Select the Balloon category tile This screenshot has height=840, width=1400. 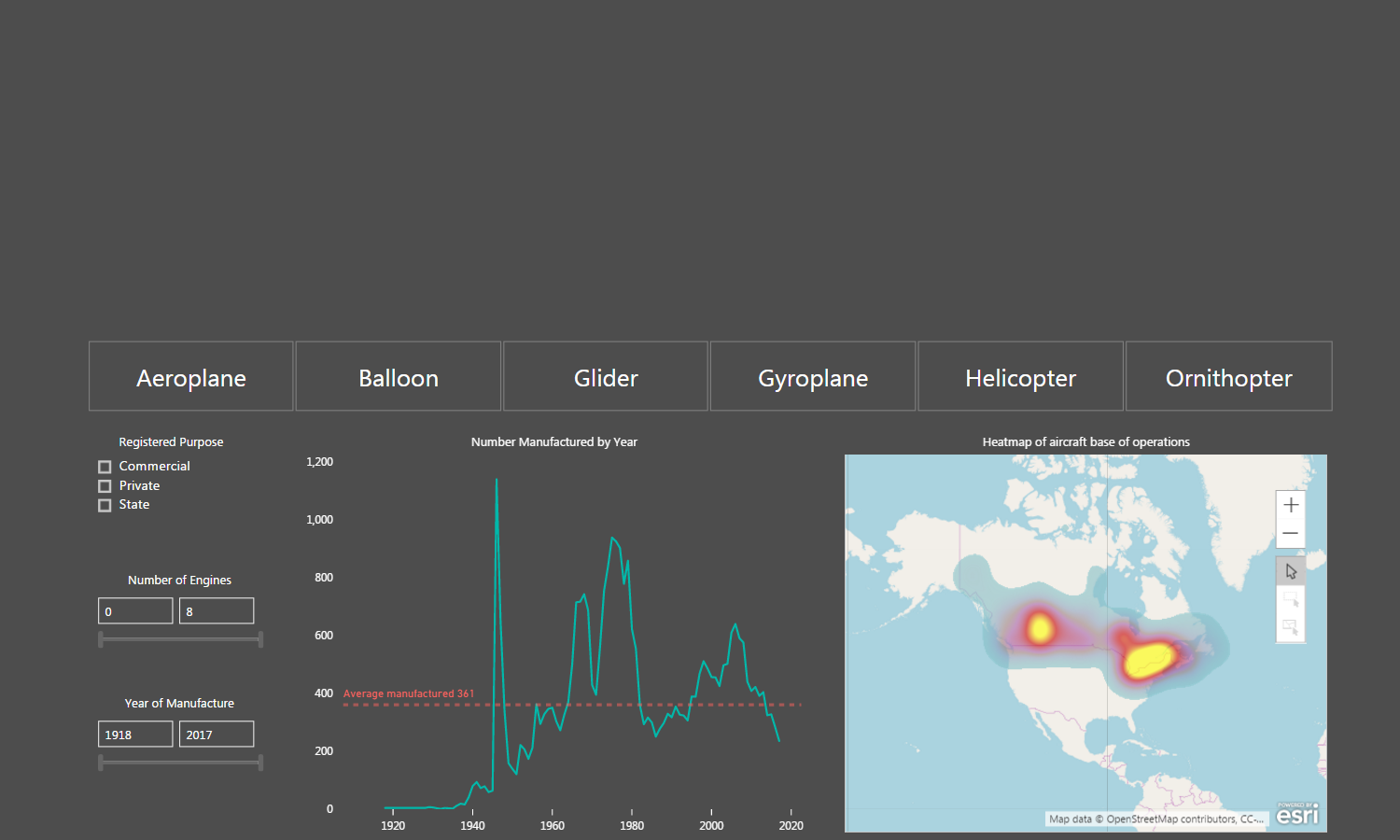pos(399,376)
